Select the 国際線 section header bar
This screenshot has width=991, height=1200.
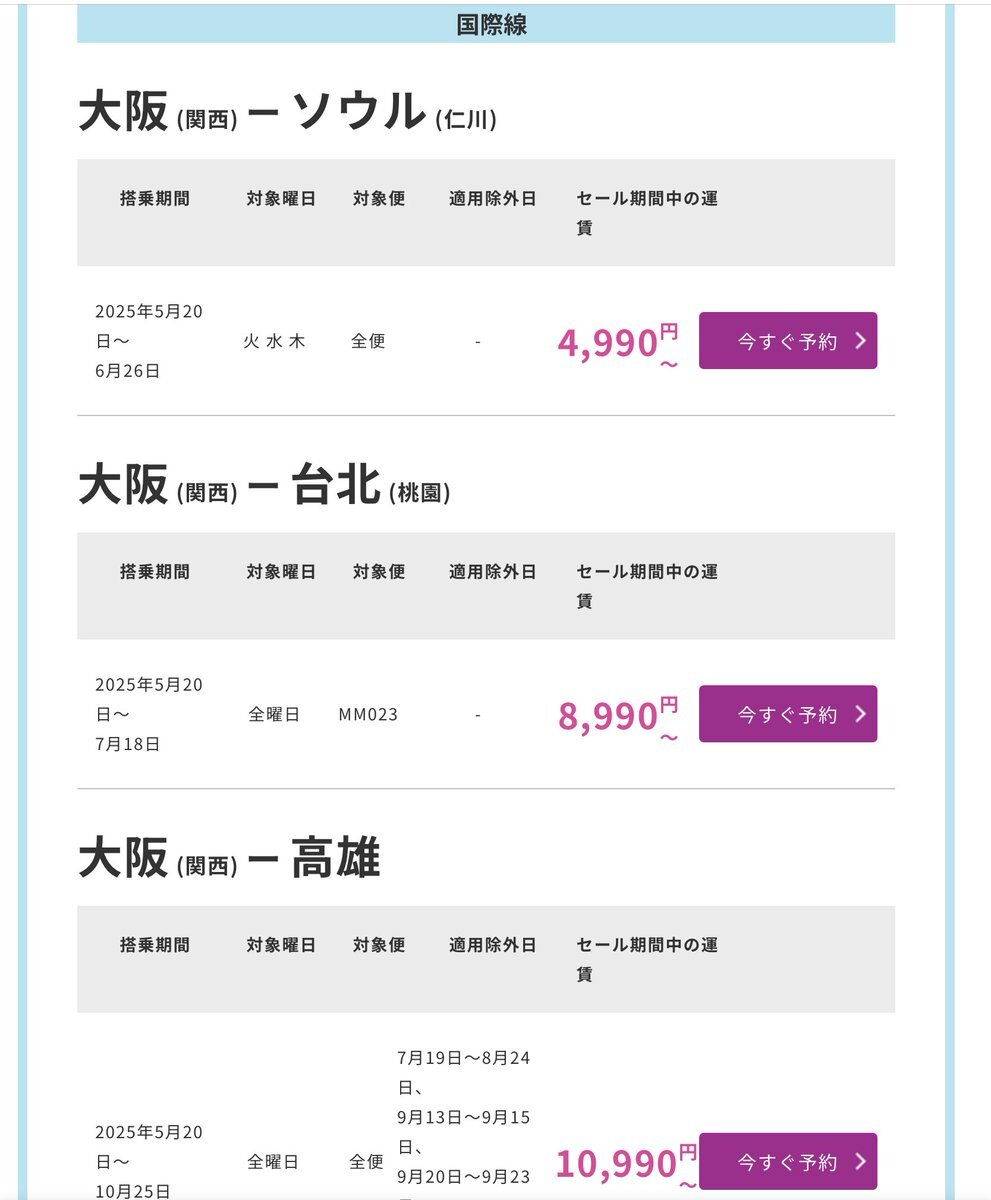click(486, 25)
